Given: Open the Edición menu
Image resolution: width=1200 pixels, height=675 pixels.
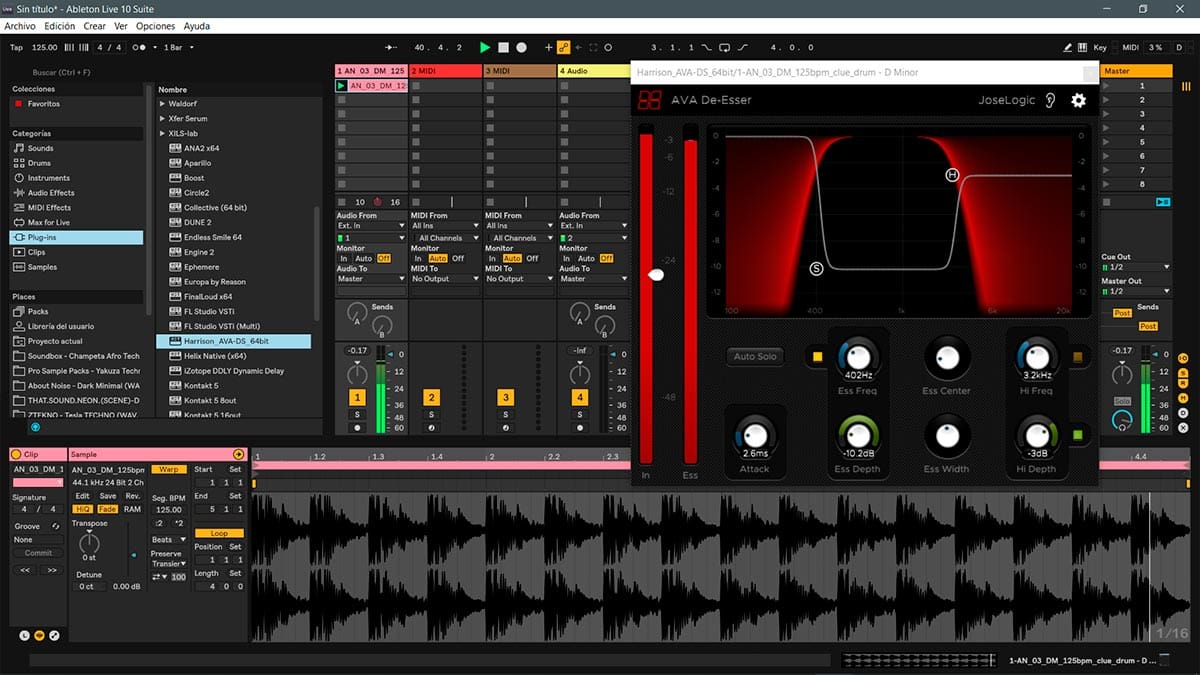Looking at the screenshot, I should (60, 26).
